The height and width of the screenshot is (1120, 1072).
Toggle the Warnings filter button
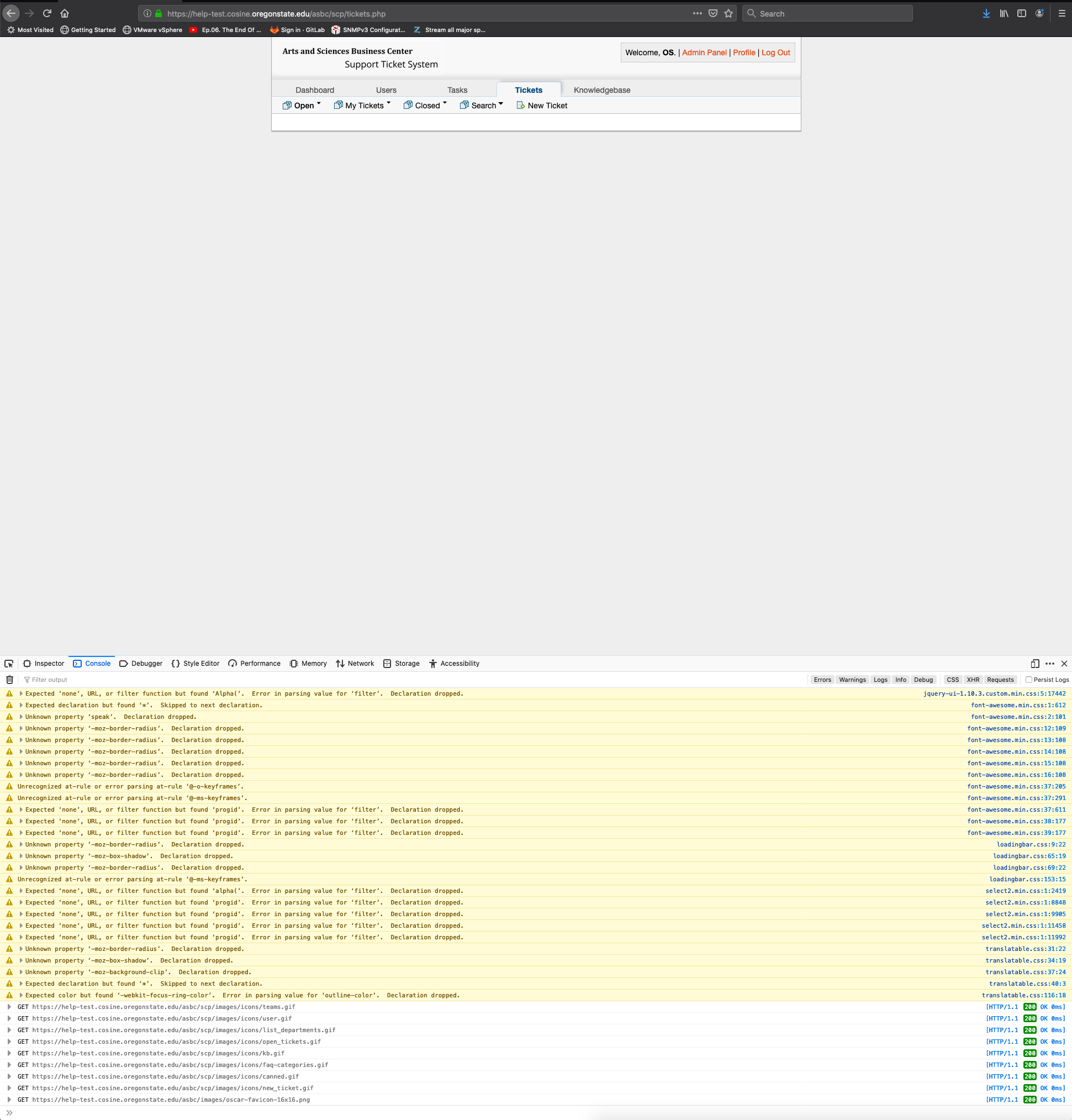[x=852, y=680]
